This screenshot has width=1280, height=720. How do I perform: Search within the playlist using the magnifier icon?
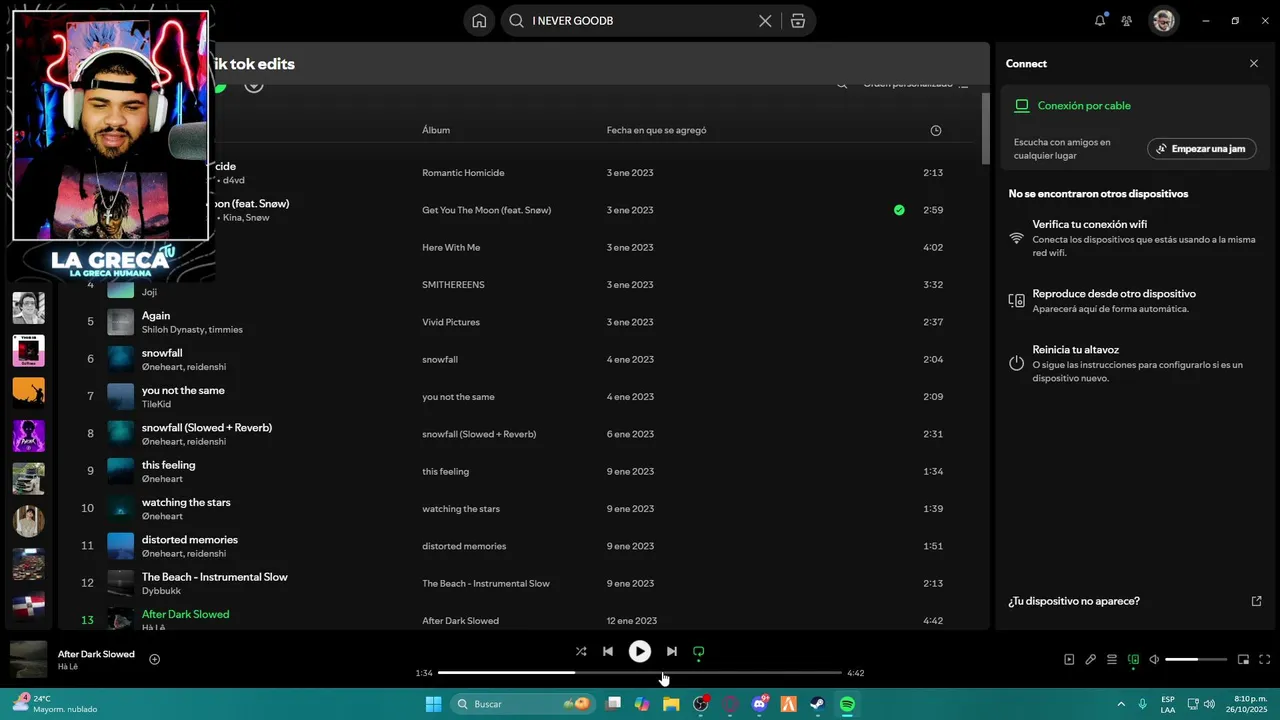coord(842,85)
